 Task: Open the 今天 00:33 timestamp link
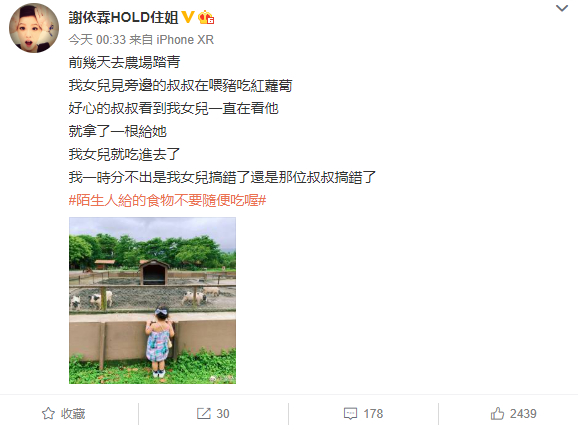pos(97,39)
